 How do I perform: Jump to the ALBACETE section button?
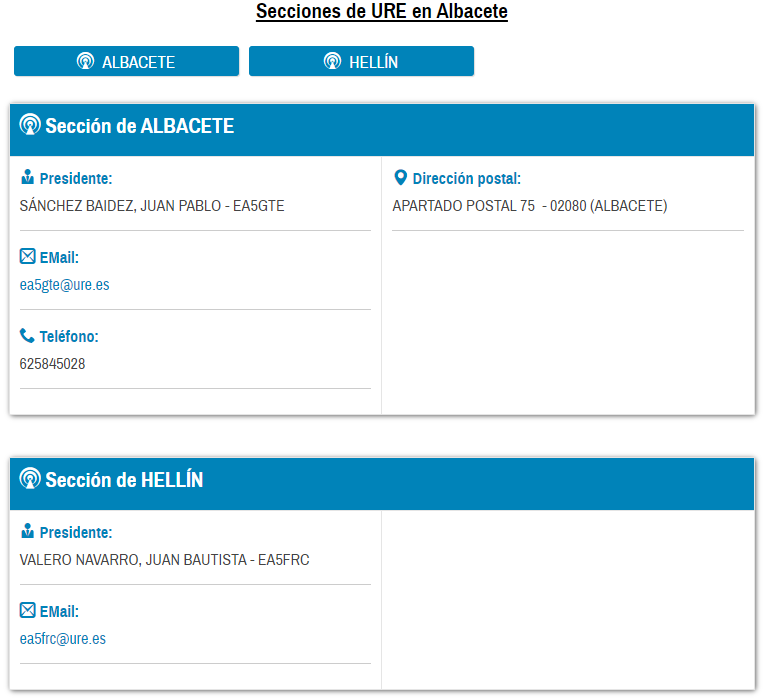[126, 61]
